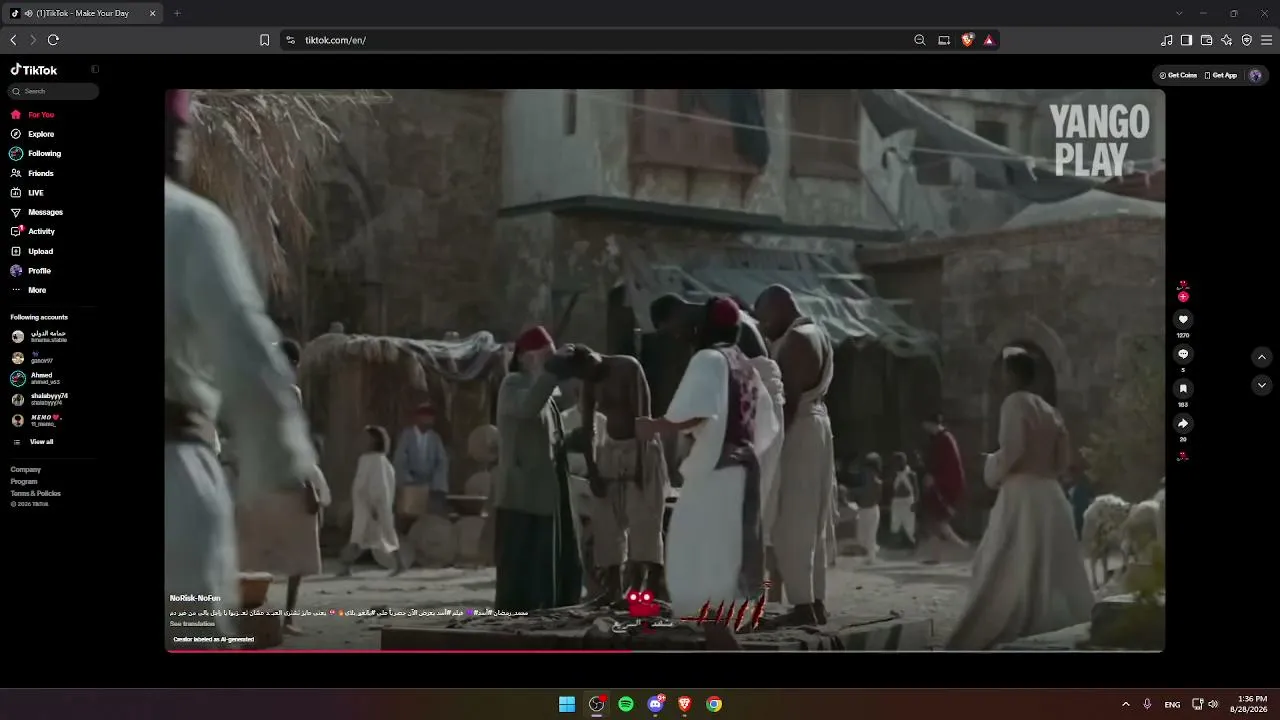This screenshot has height=720, width=1280.
Task: Open the browser main menu
Action: click(x=1267, y=40)
